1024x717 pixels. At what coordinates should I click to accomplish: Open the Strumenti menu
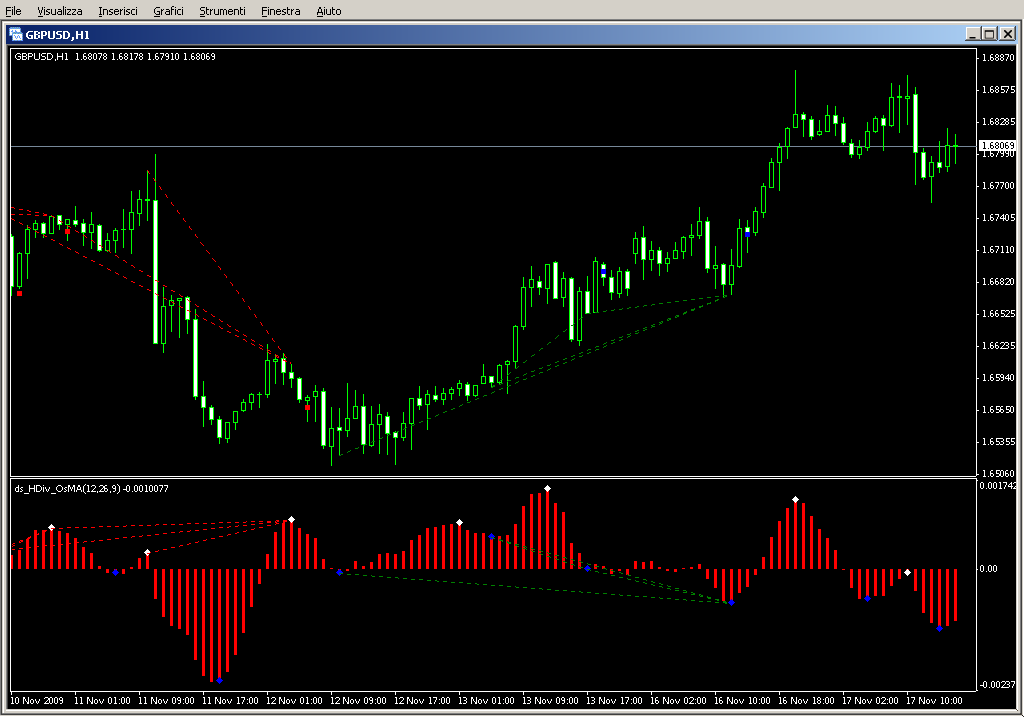[x=222, y=11]
